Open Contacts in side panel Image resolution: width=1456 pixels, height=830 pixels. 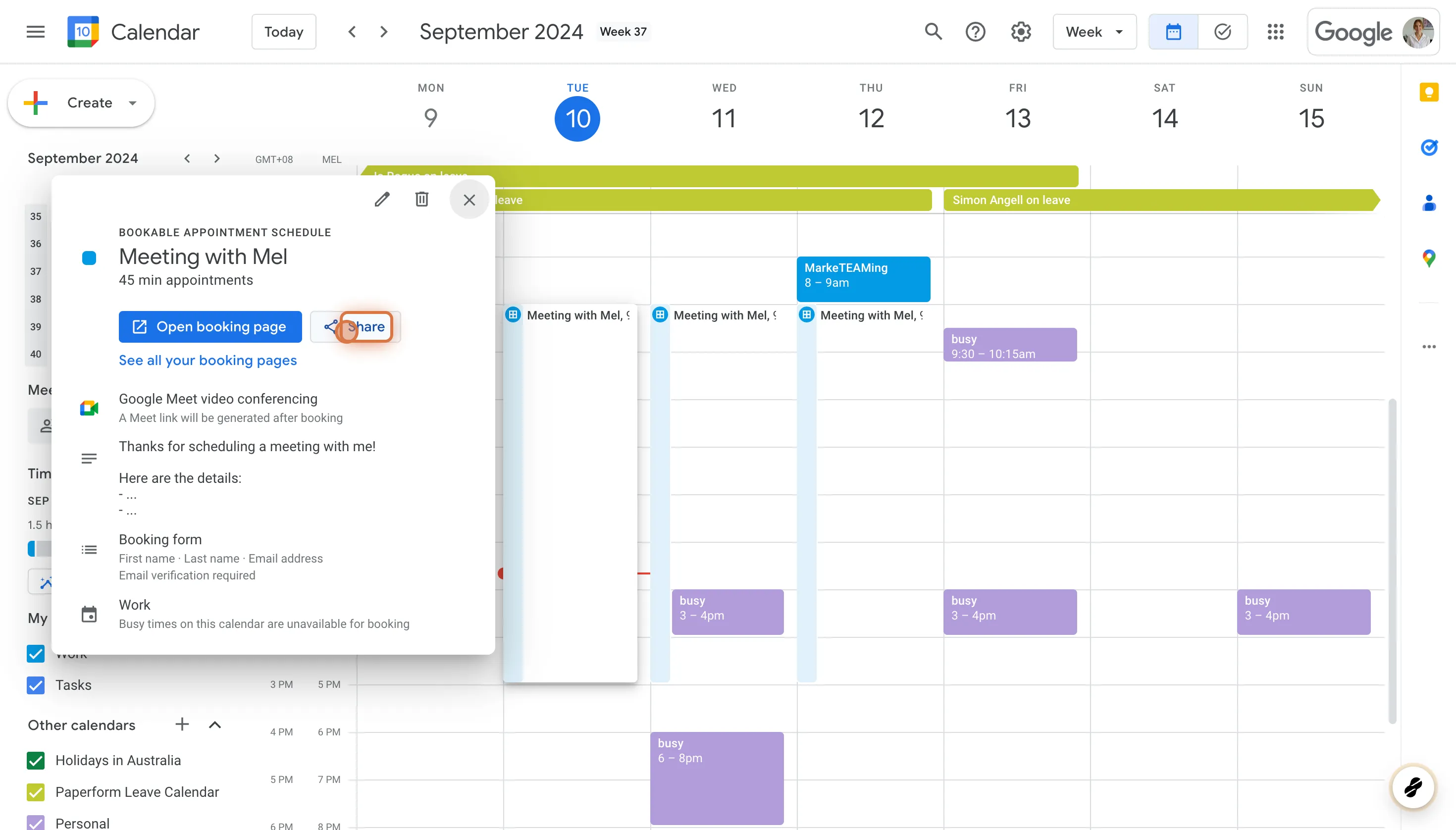pyautogui.click(x=1429, y=203)
